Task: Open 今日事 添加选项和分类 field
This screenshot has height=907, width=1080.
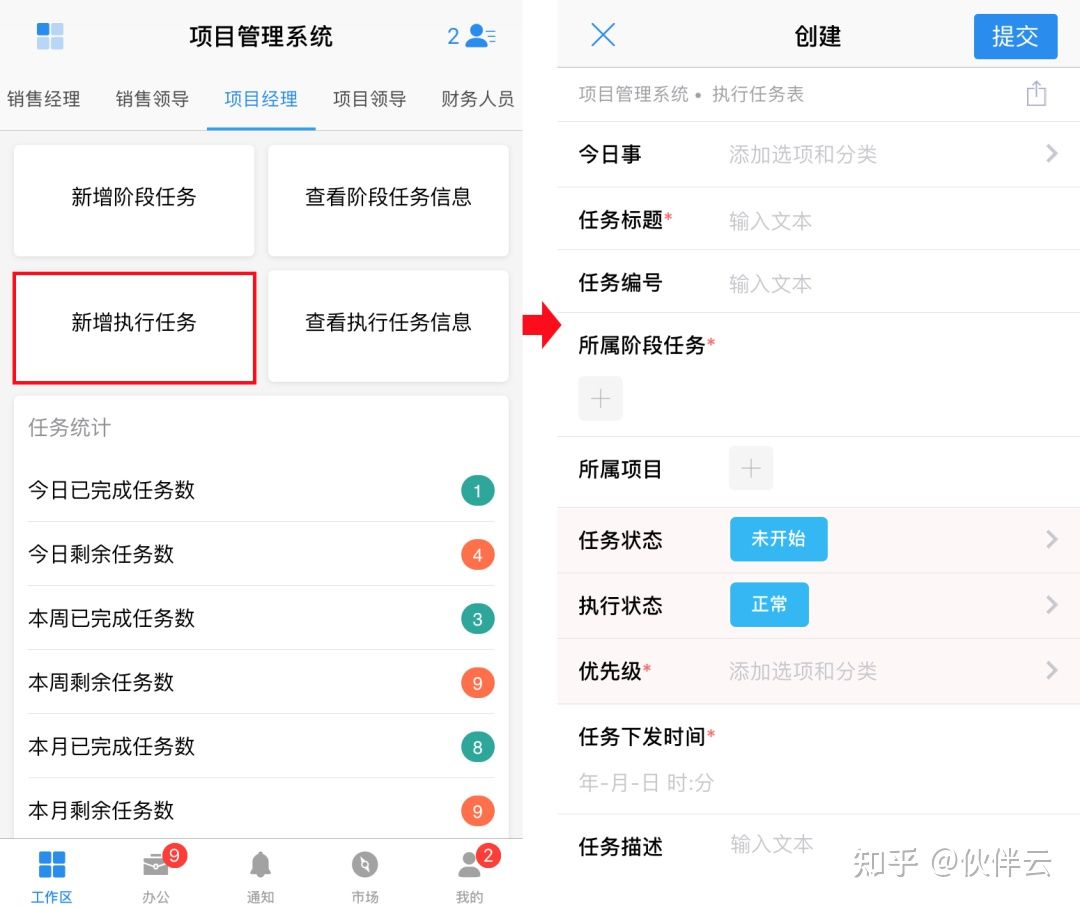Action: [802, 154]
